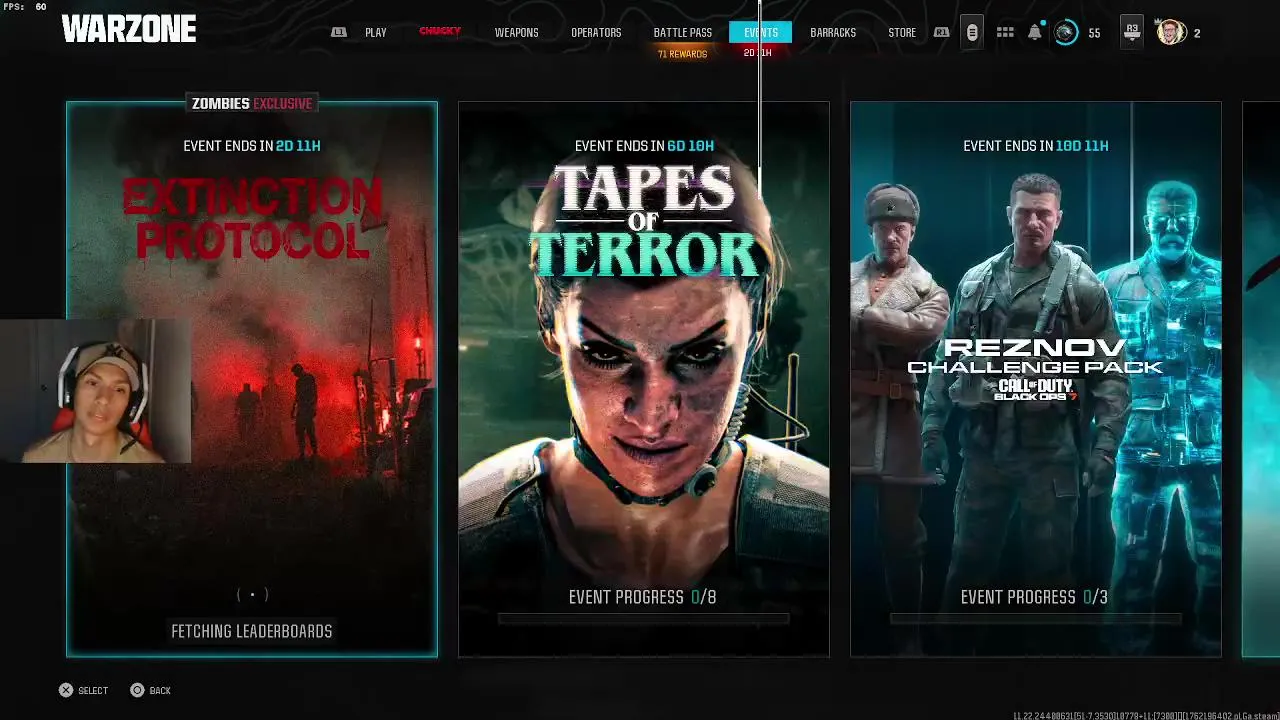This screenshot has height=720, width=1280.
Task: Click Event Ends in 2D 11H text
Action: click(252, 146)
